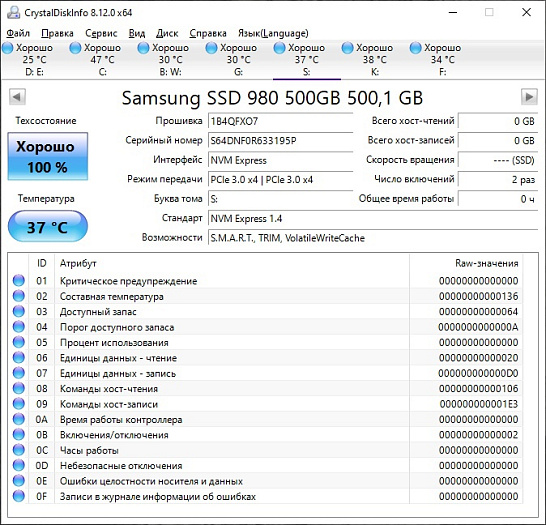Go to next disk with right arrow
Viewport: 546px width, 525px height.
point(529,96)
